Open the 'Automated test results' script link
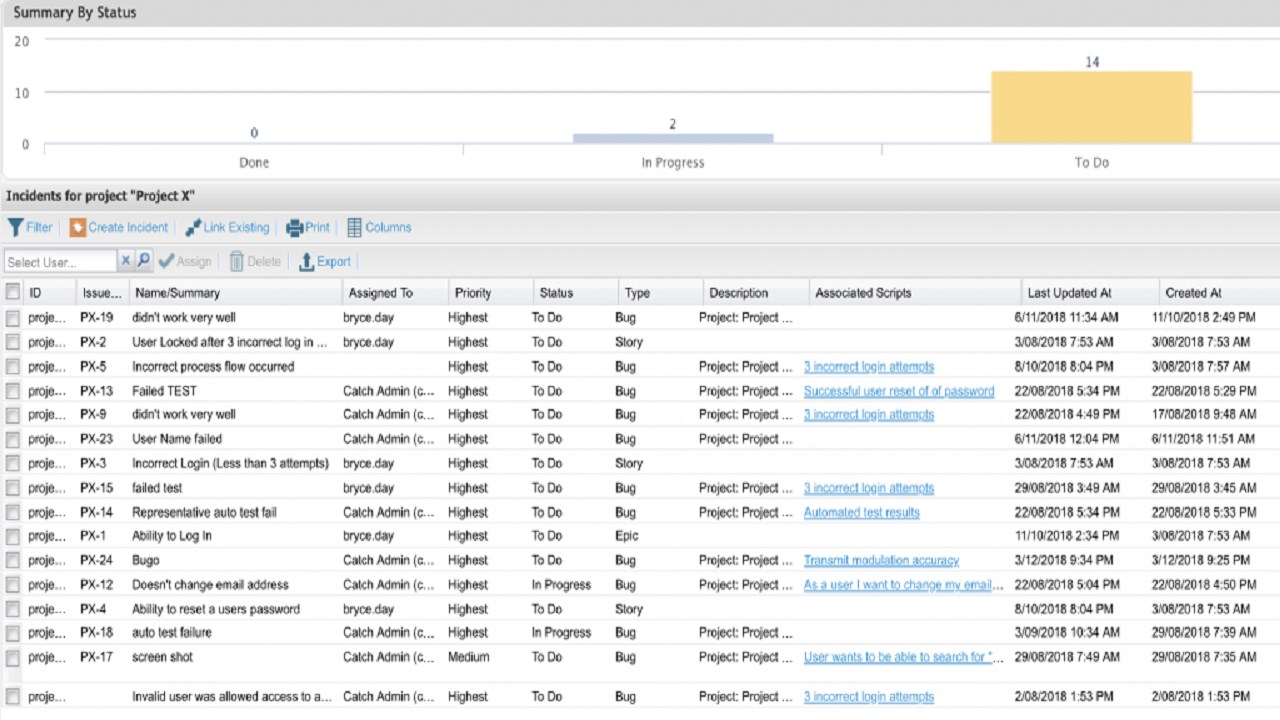 click(862, 512)
